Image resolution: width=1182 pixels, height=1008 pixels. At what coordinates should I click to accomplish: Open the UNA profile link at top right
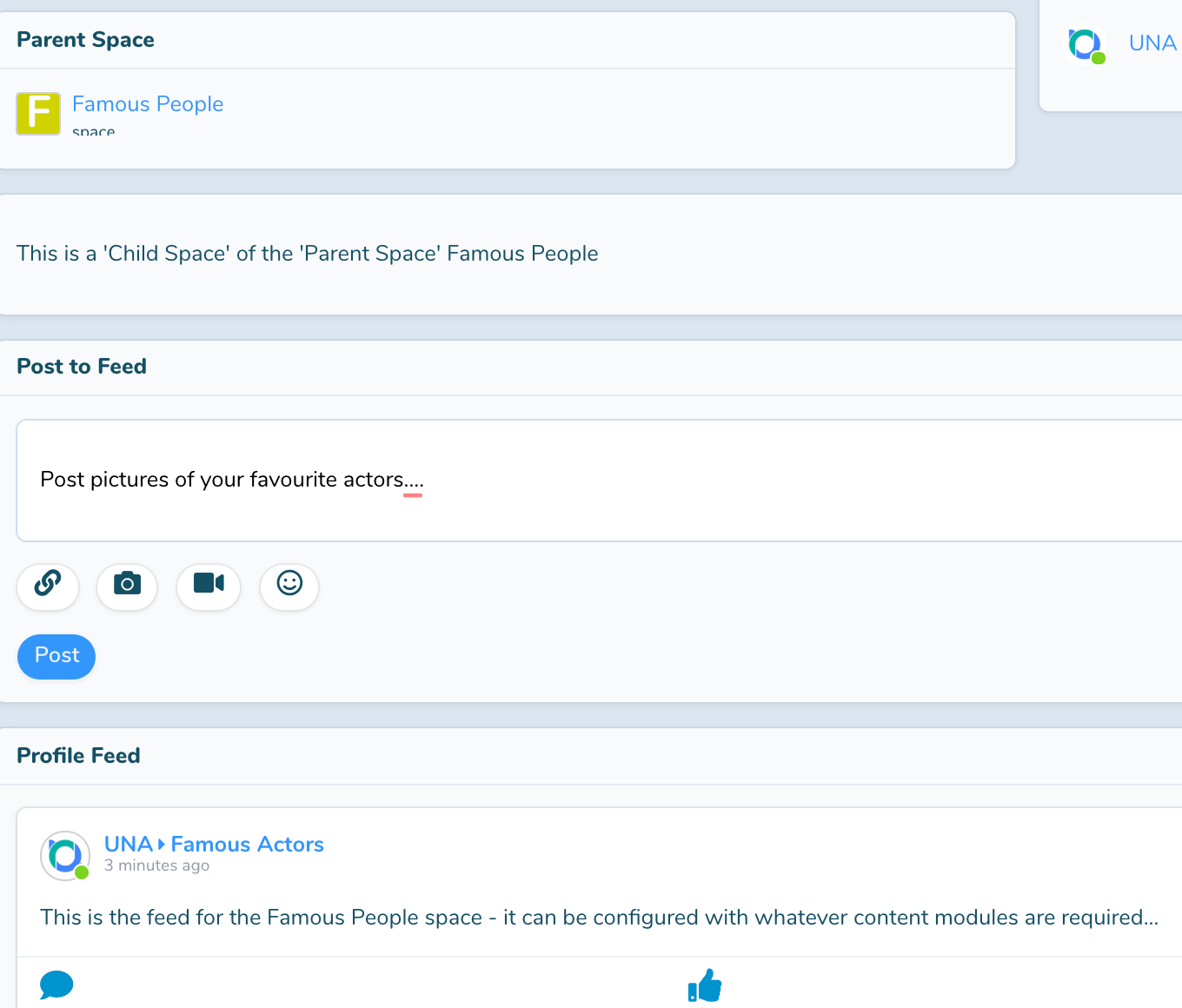(x=1152, y=43)
